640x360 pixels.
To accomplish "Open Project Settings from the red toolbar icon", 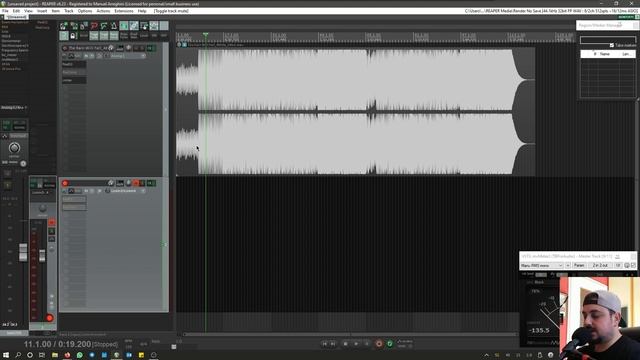I will [94, 26].
